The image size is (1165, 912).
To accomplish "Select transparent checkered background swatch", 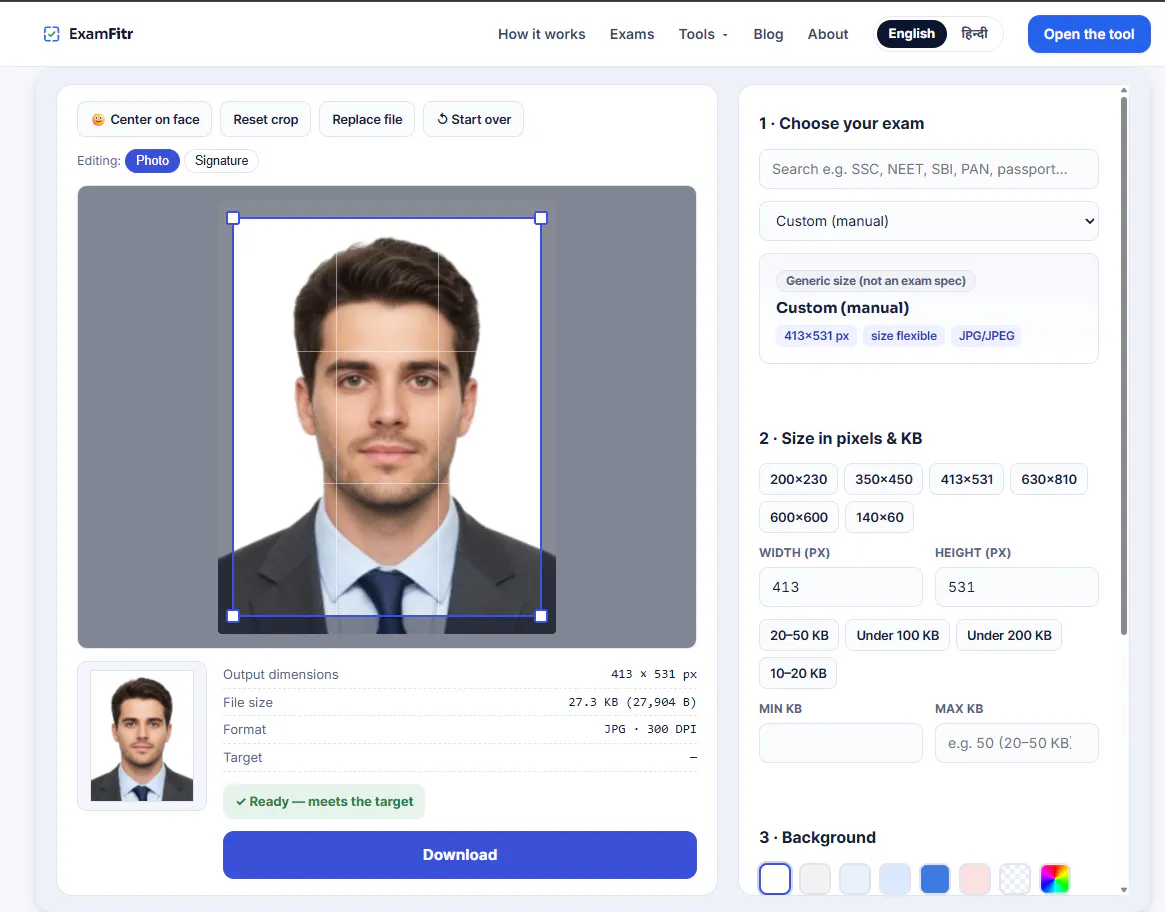I will (1015, 879).
